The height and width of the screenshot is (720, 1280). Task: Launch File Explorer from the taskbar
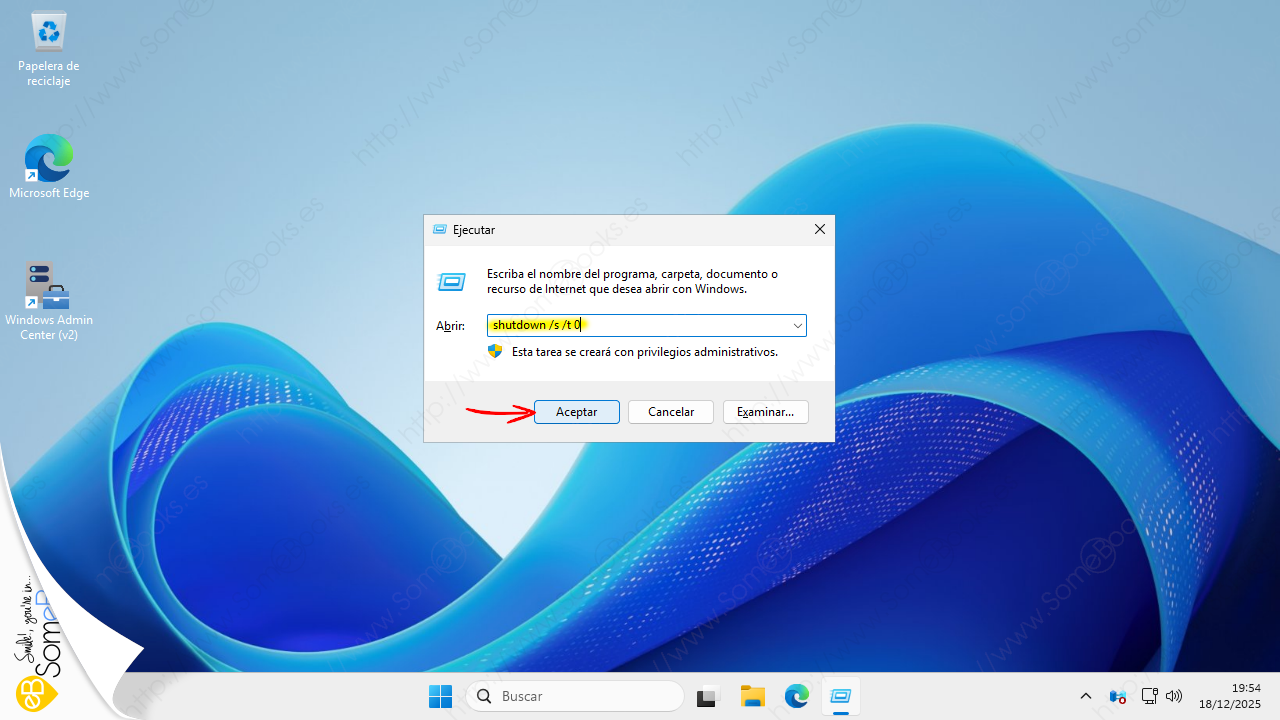click(752, 696)
